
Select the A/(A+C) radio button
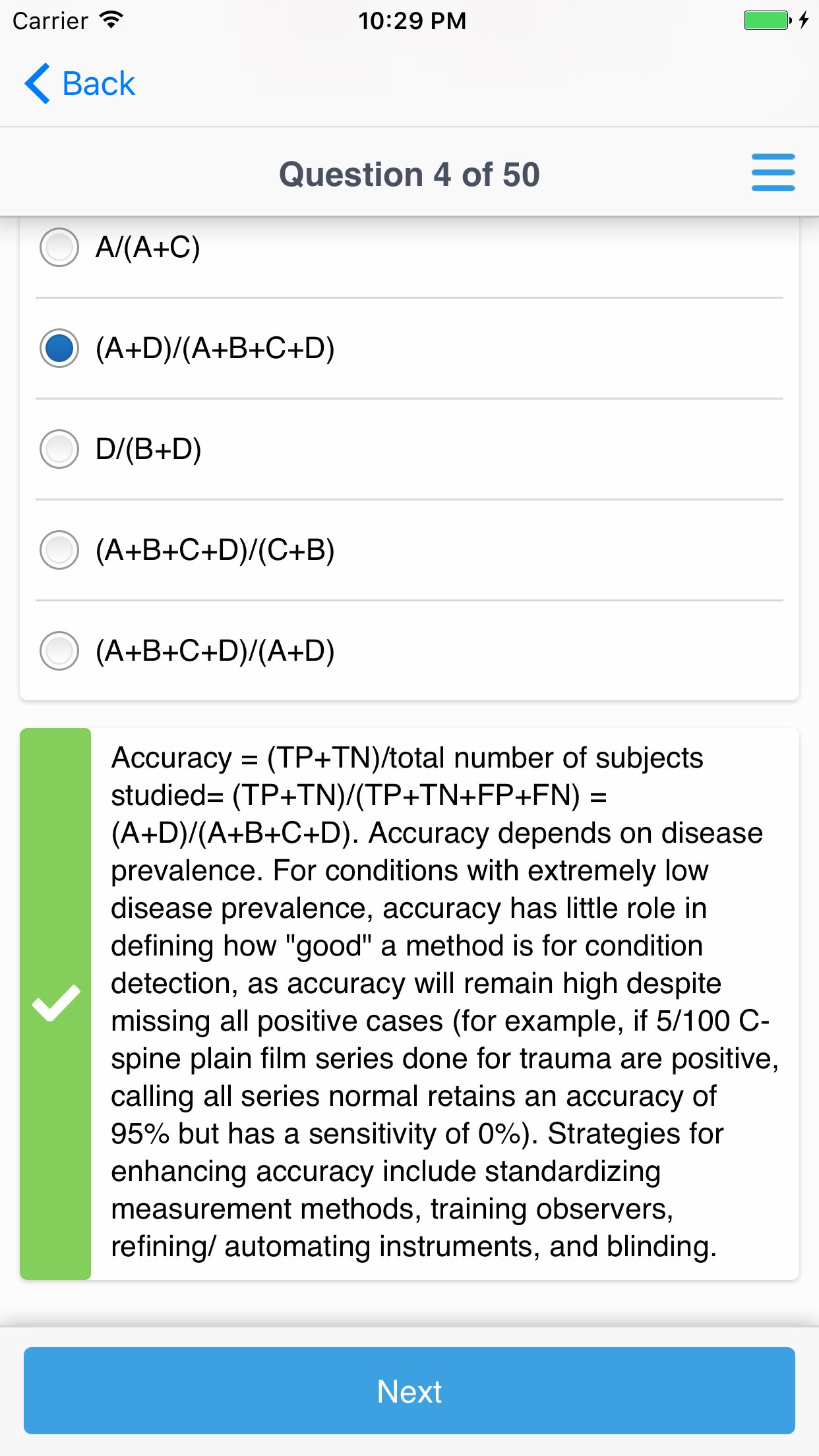click(59, 247)
